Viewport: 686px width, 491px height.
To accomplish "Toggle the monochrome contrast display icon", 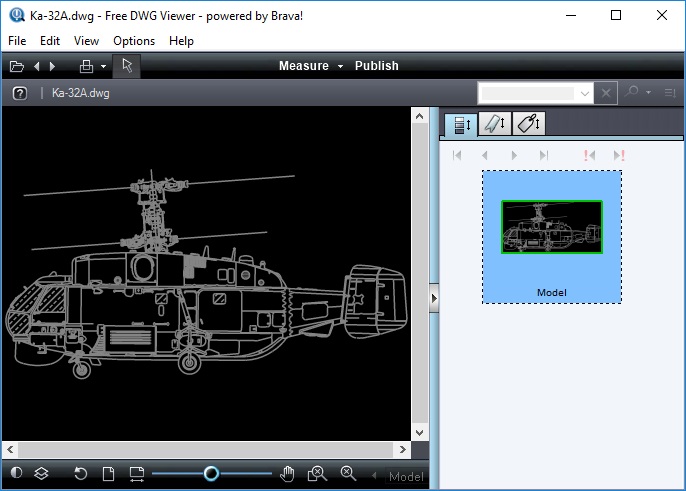I will tap(16, 473).
